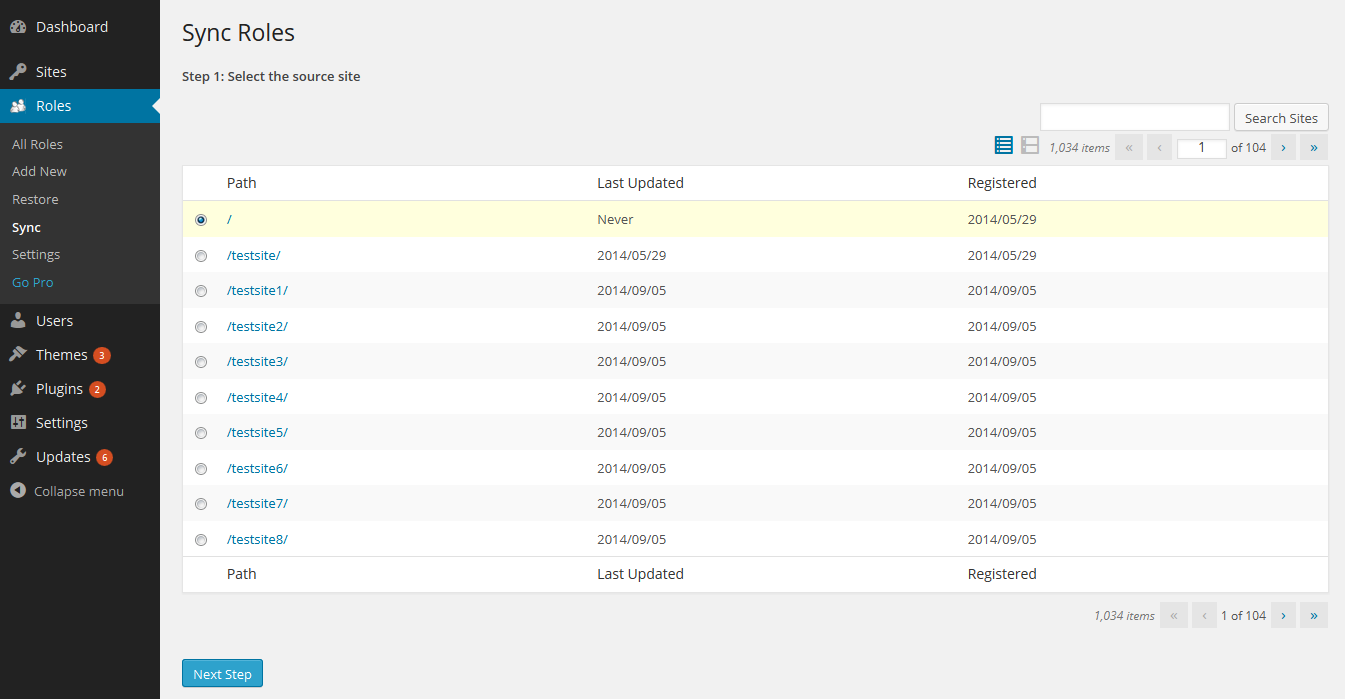The width and height of the screenshot is (1345, 699).
Task: Go to next page in top pagination
Action: click(1284, 147)
